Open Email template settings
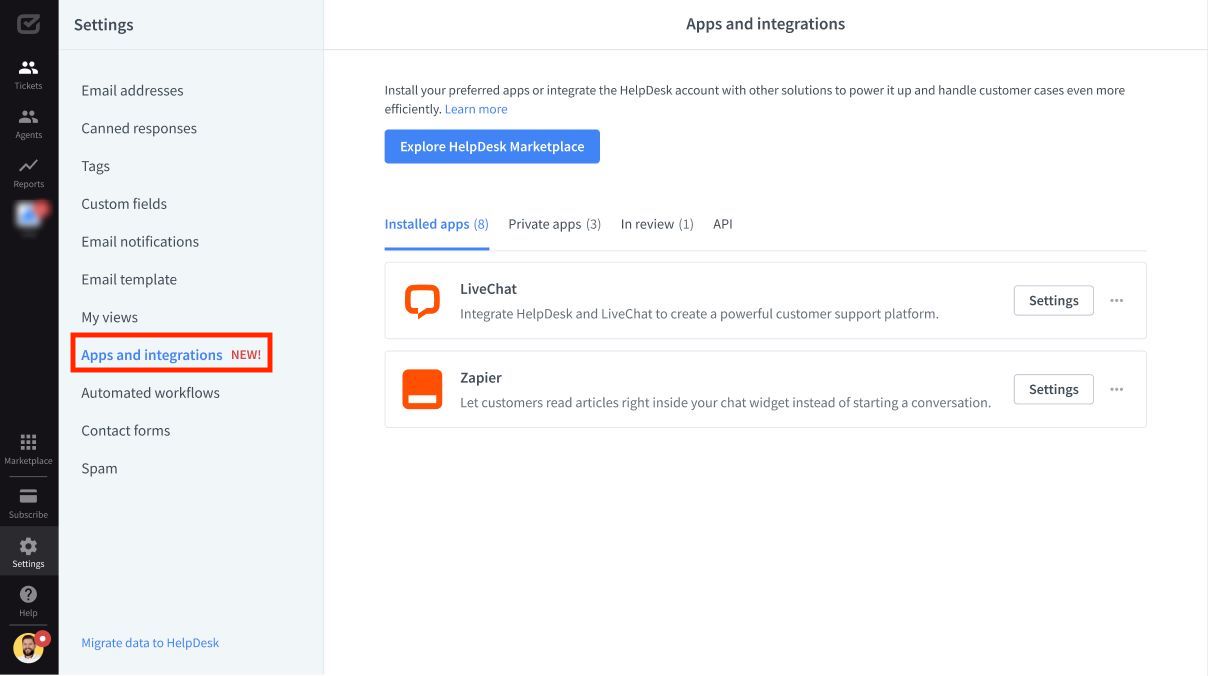The image size is (1208, 676). point(129,280)
